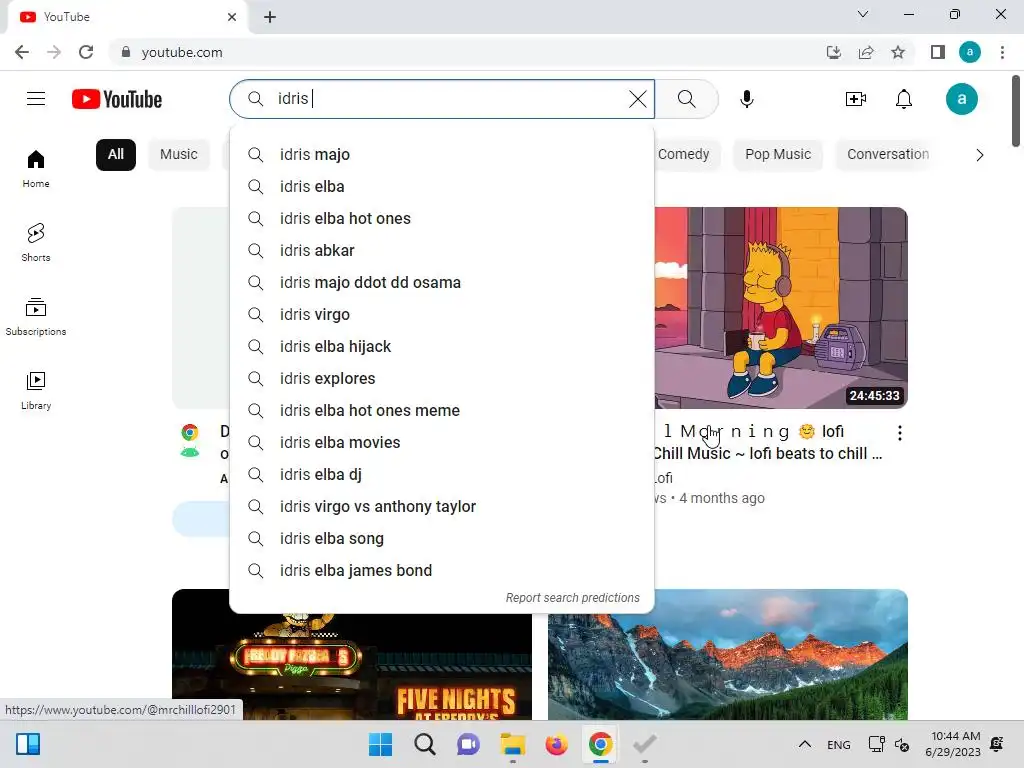
Task: Open Firefox from the taskbar
Action: pyautogui.click(x=556, y=744)
